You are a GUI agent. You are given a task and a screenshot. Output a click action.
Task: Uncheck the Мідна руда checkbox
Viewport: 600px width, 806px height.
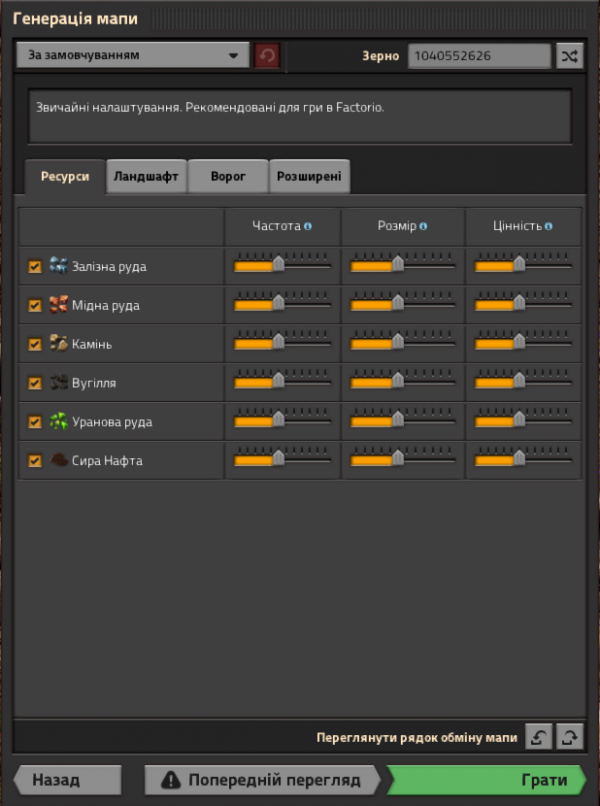(34, 305)
